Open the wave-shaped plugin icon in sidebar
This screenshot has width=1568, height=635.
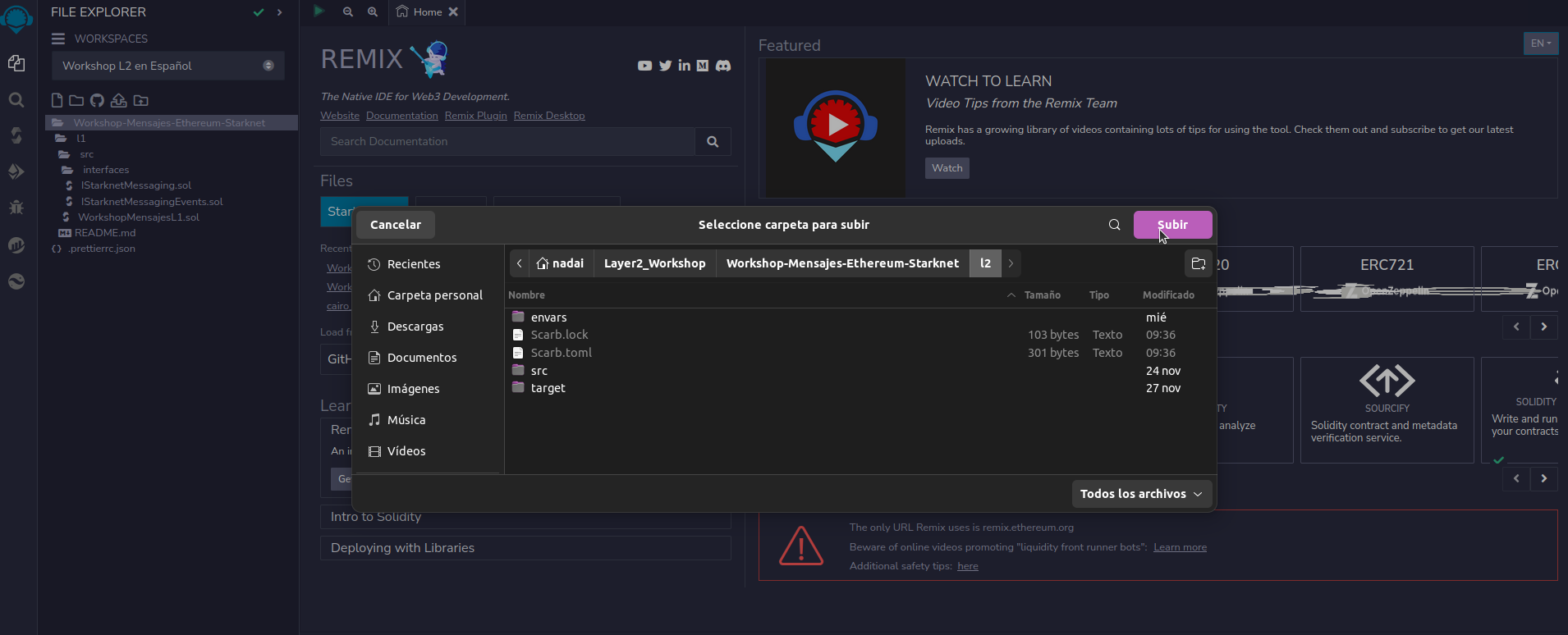16,281
